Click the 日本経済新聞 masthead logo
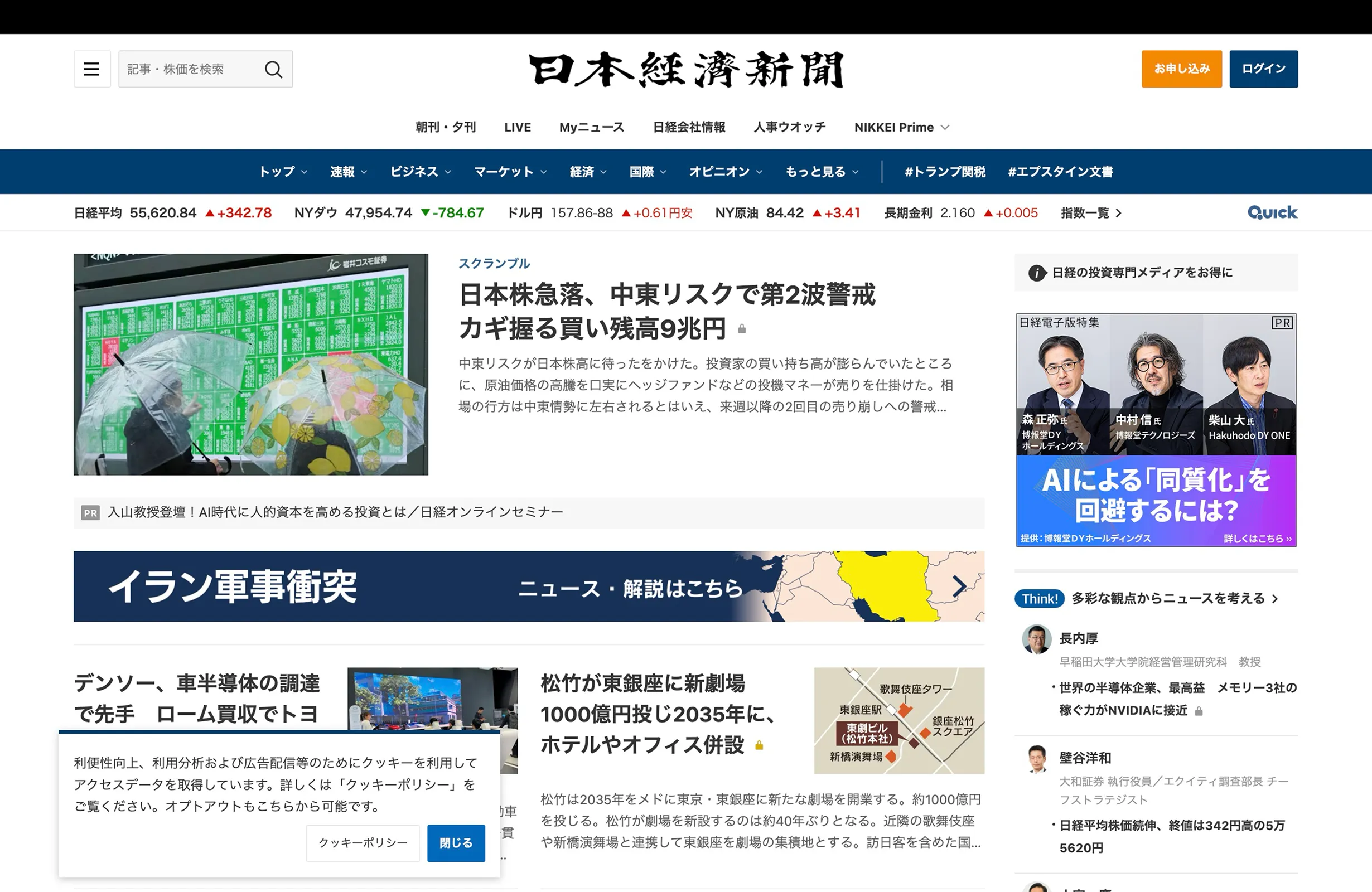This screenshot has width=1372, height=892. [685, 70]
